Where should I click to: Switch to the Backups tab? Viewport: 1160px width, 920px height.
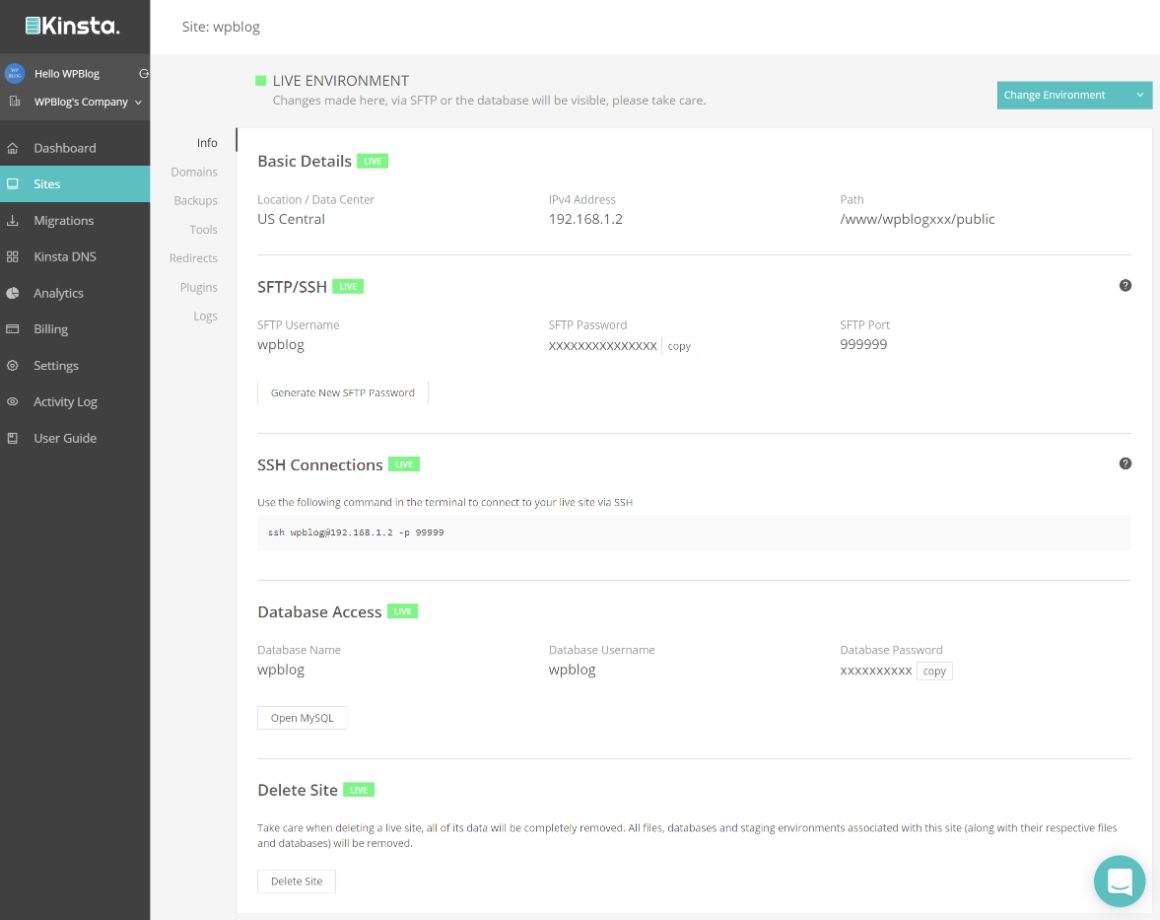pyautogui.click(x=195, y=200)
